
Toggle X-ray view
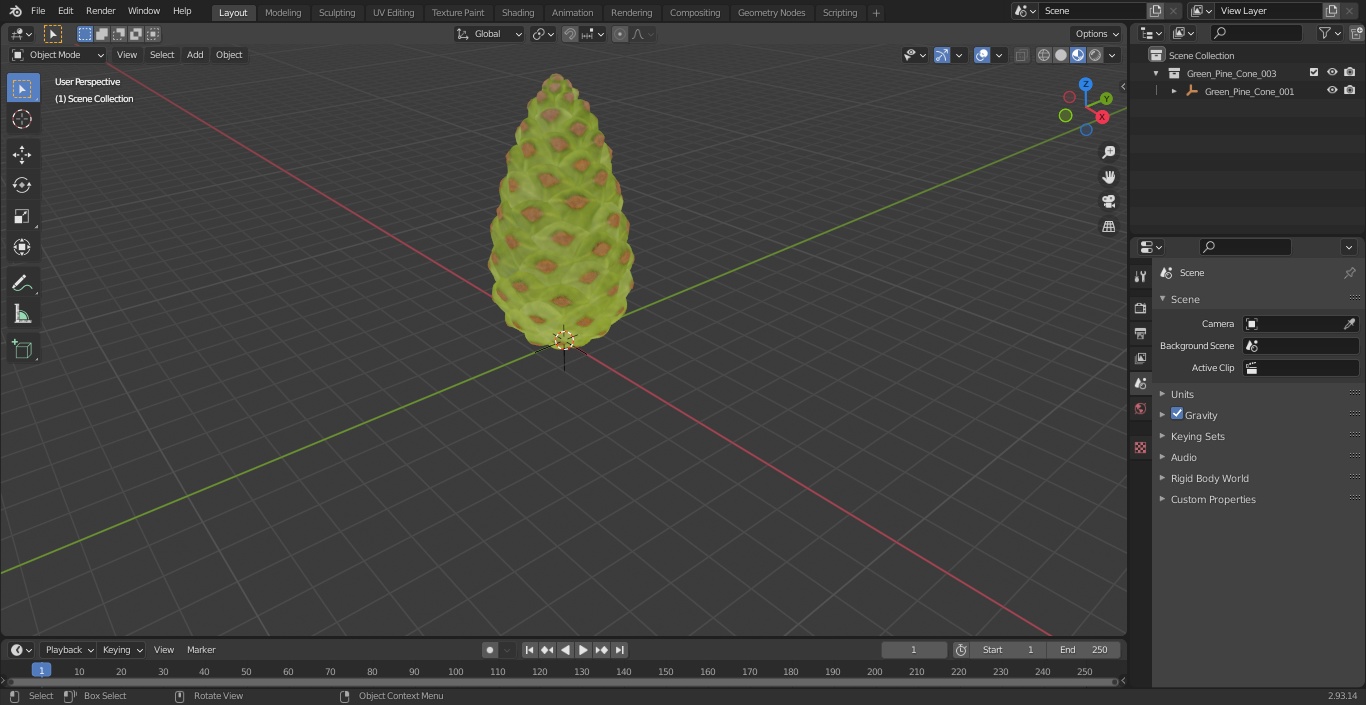pyautogui.click(x=1021, y=55)
